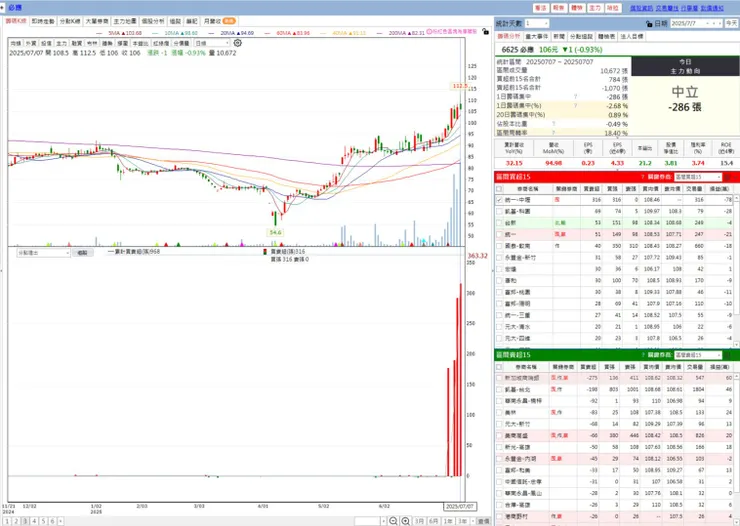Image resolution: width=740 pixels, height=526 pixels.
Task: Toggle select-all checkbox in buyers table header
Action: click(x=499, y=189)
